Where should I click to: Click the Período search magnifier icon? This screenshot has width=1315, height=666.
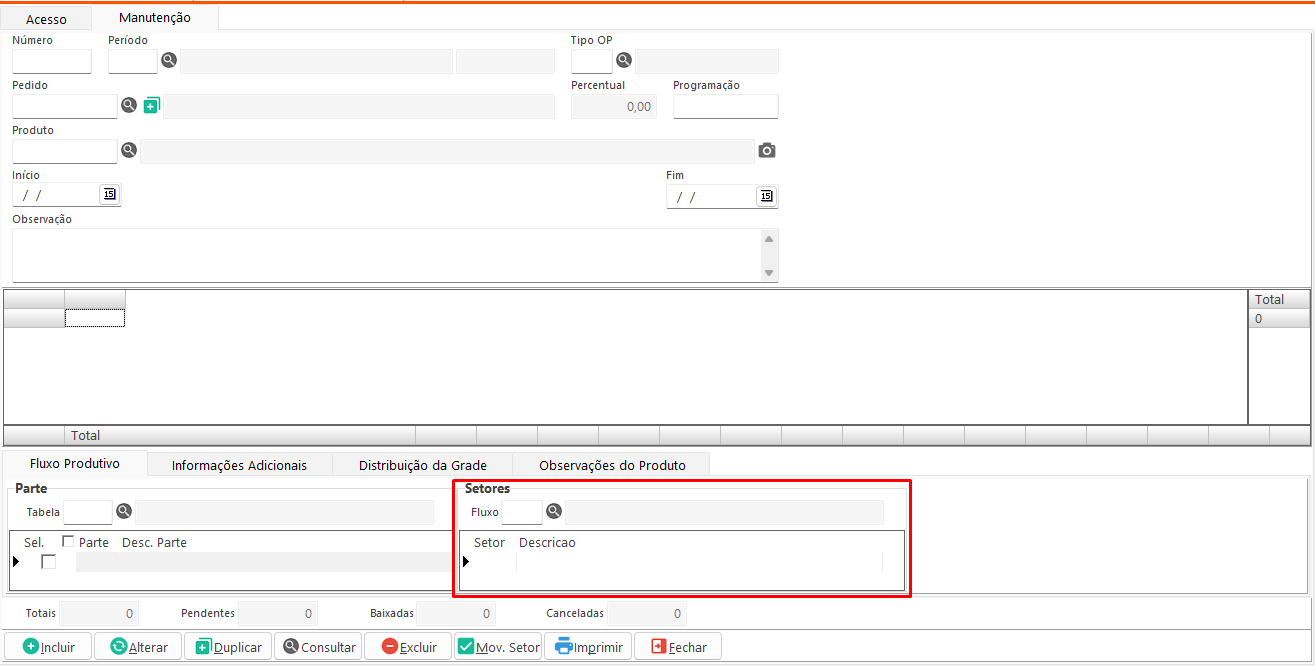pos(169,61)
